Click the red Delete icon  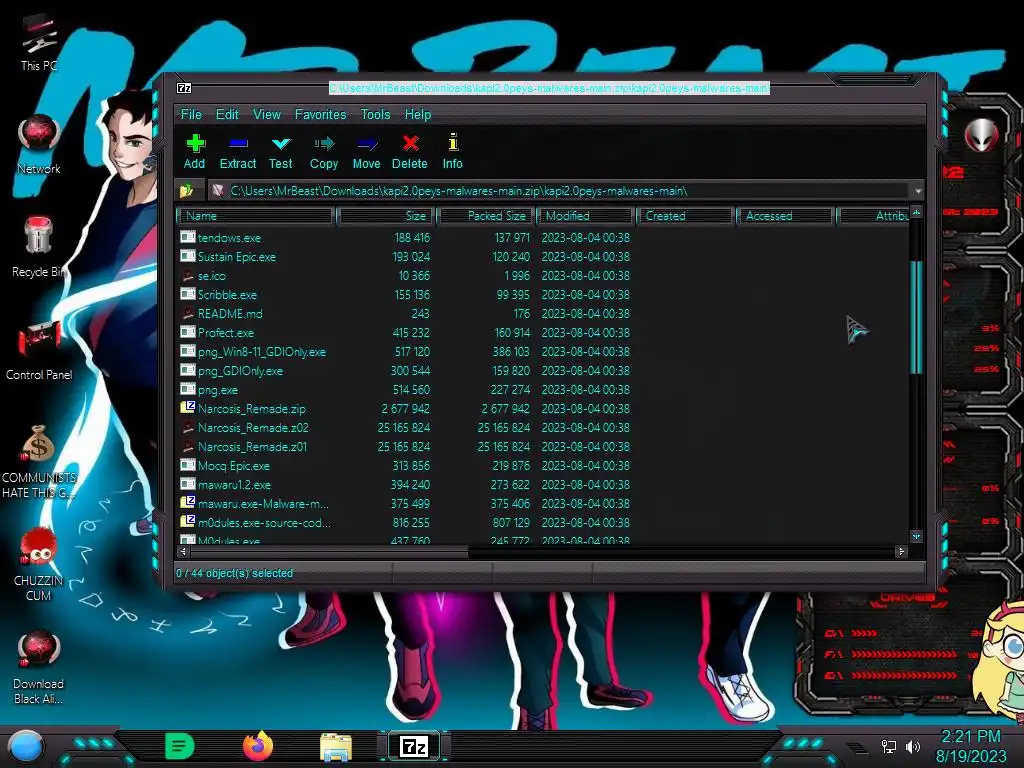click(410, 143)
